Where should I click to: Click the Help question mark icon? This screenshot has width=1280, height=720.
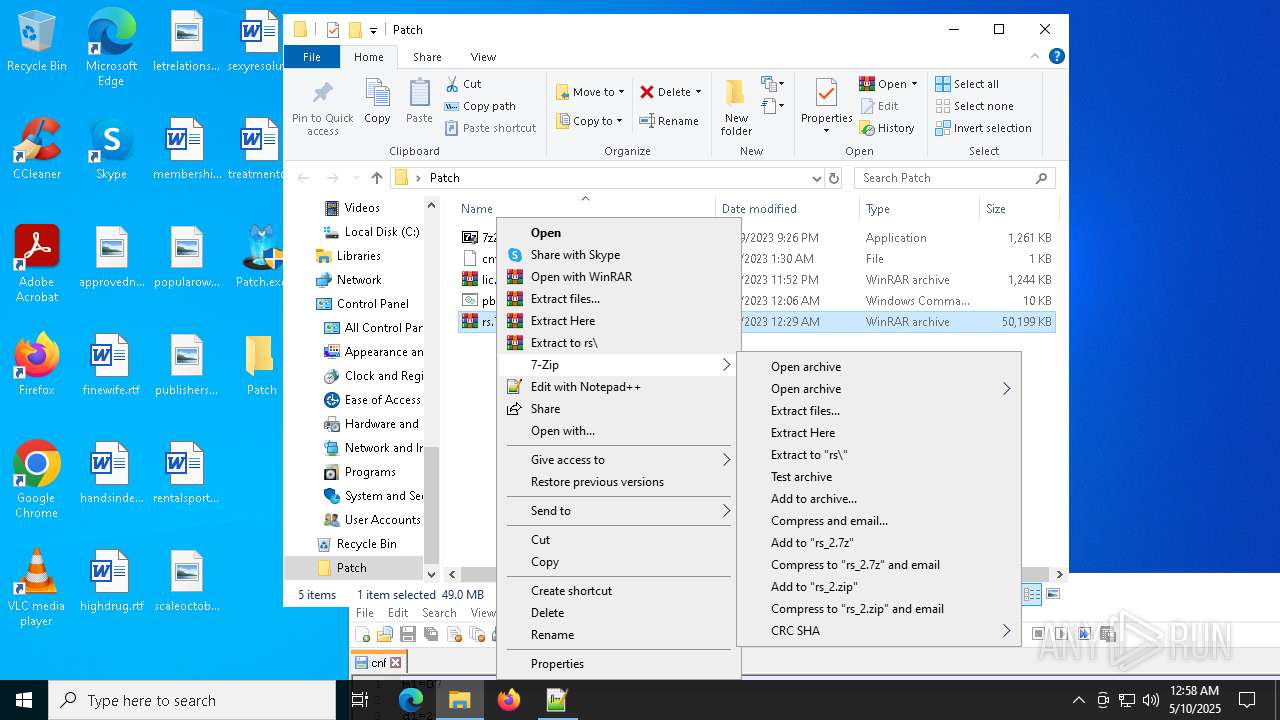(1056, 57)
